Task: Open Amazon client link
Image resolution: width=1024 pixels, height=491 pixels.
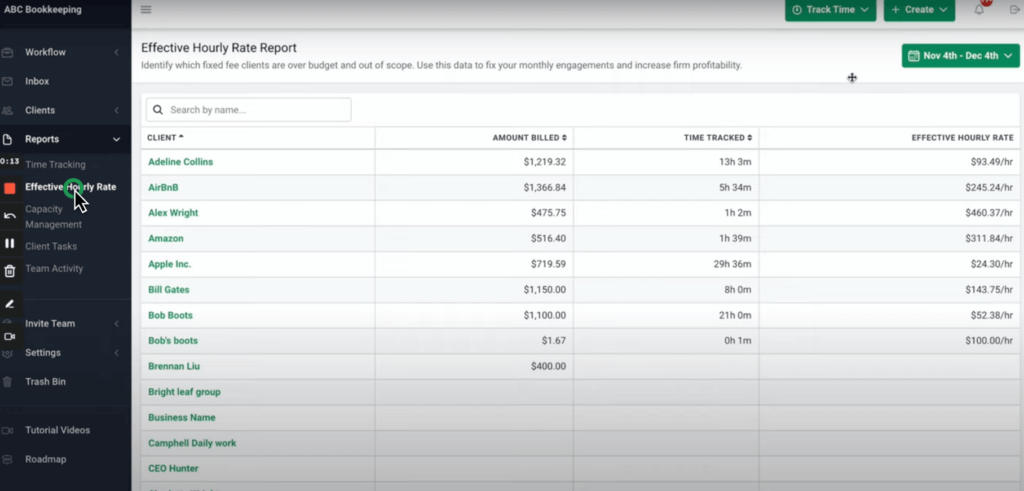Action: pyautogui.click(x=166, y=238)
